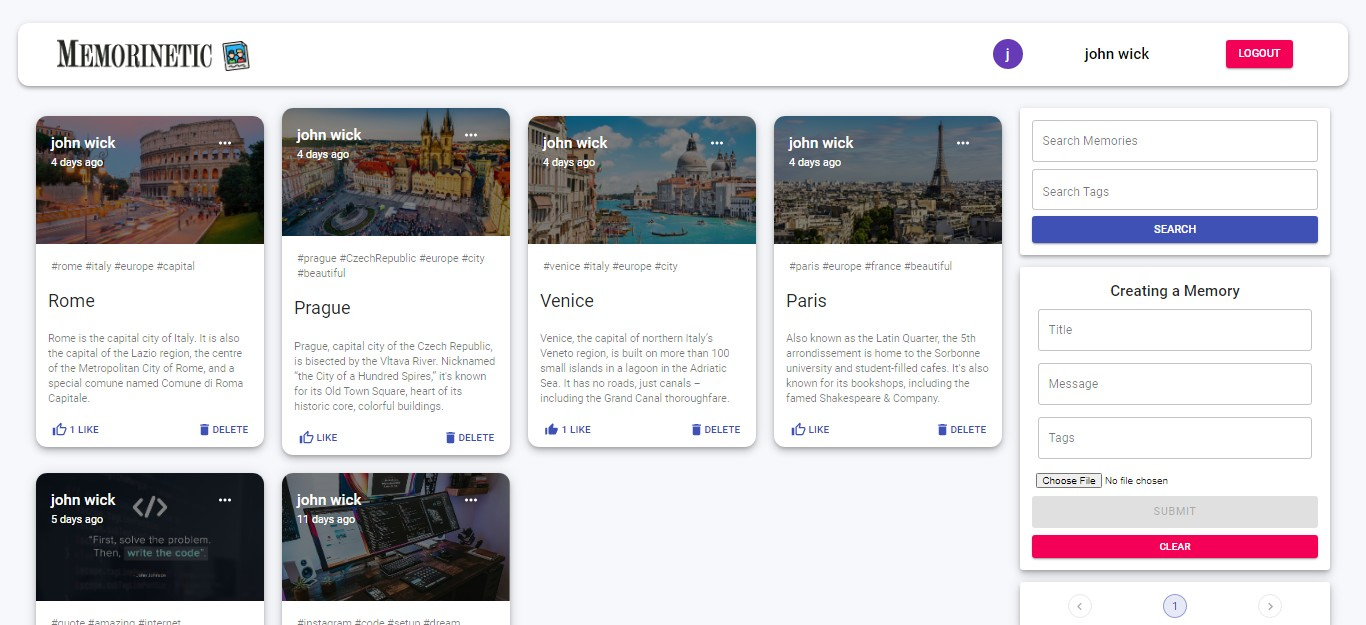Click 'No file chosen' label

pos(1136,481)
